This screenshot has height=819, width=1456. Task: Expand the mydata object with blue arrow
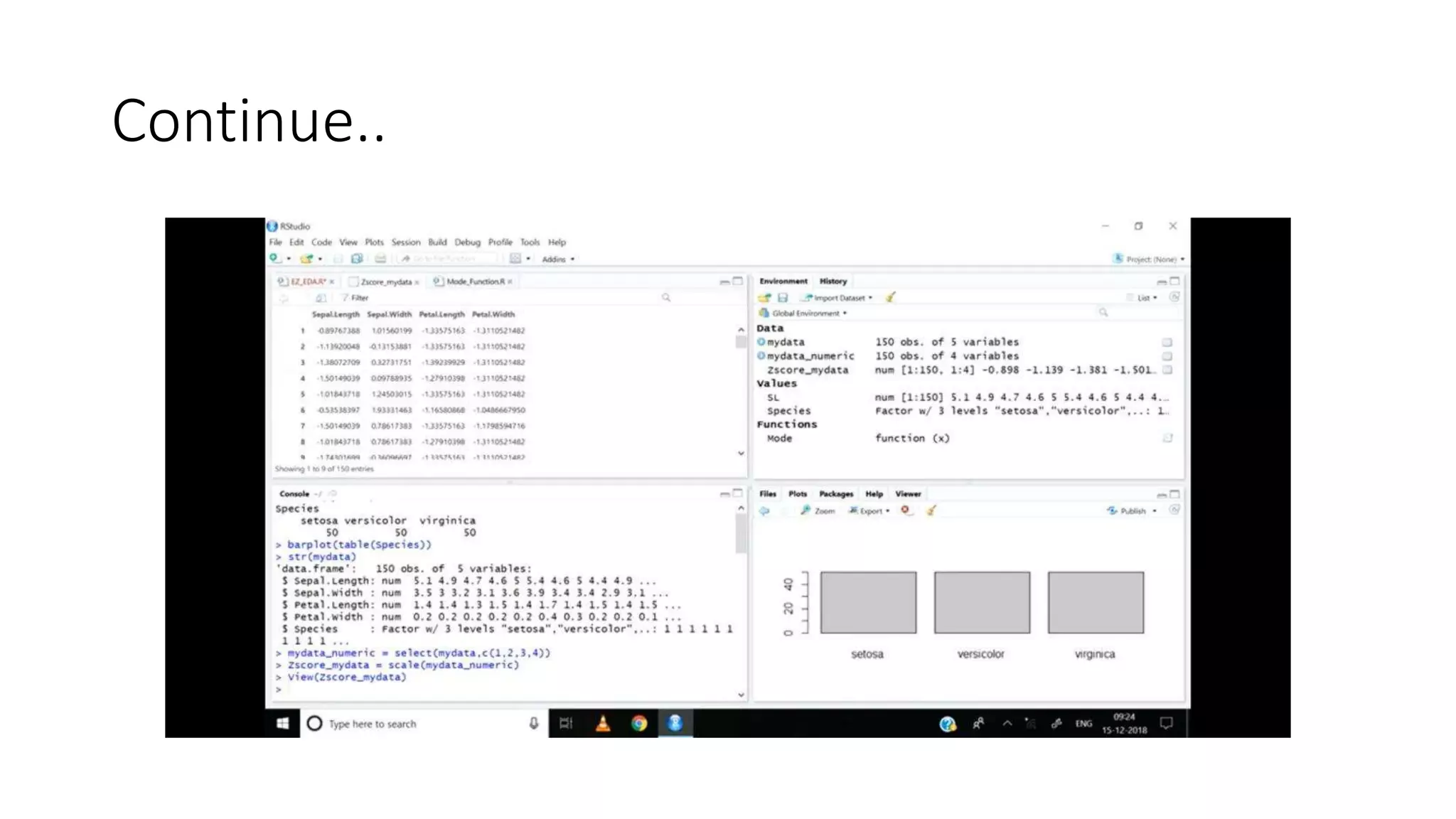(761, 342)
